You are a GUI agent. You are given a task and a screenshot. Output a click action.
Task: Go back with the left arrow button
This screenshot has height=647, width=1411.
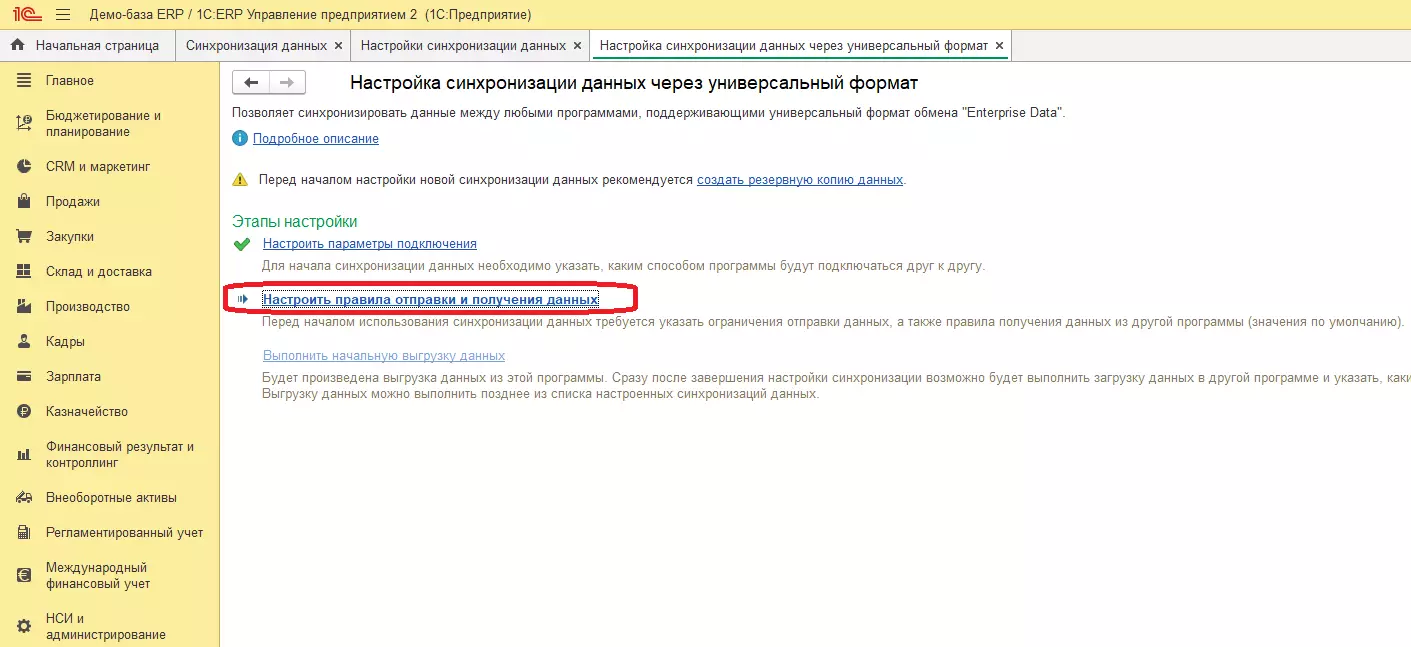[251, 83]
